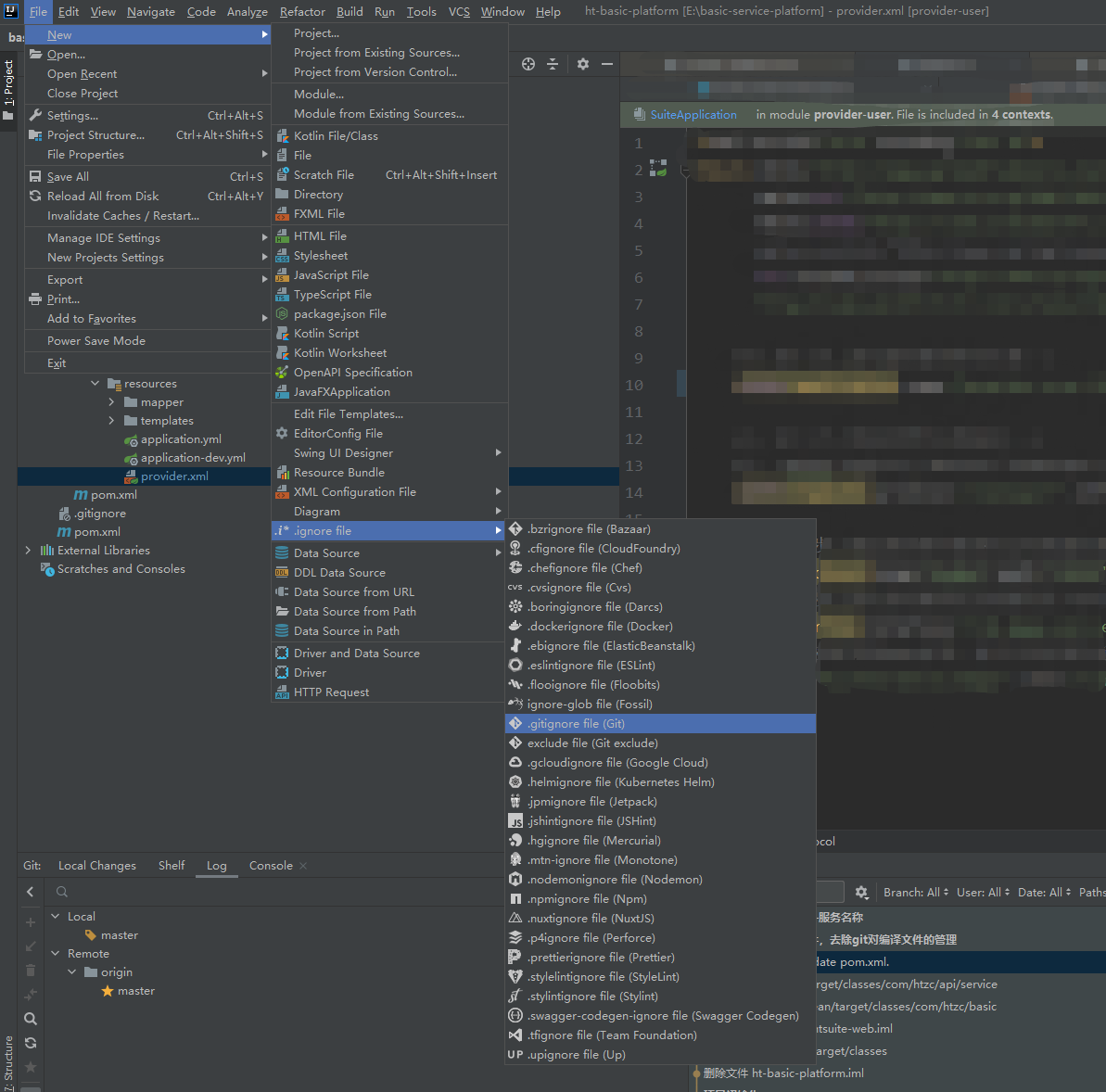Click the package.json File icon

[282, 313]
